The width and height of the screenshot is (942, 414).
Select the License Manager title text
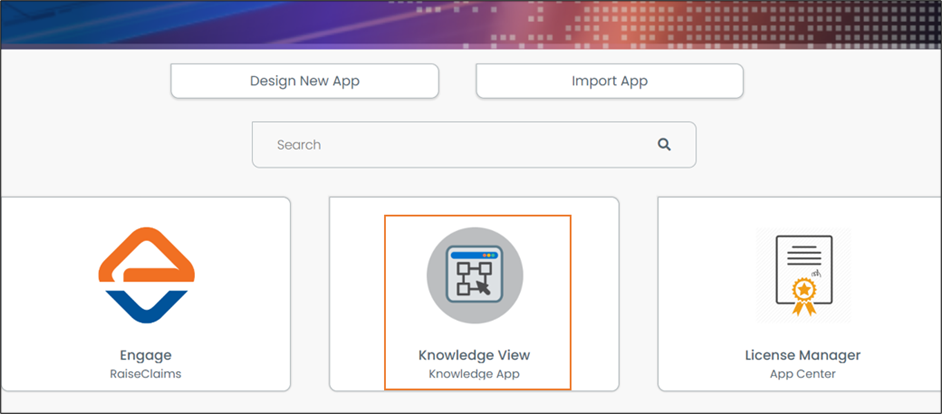click(803, 355)
